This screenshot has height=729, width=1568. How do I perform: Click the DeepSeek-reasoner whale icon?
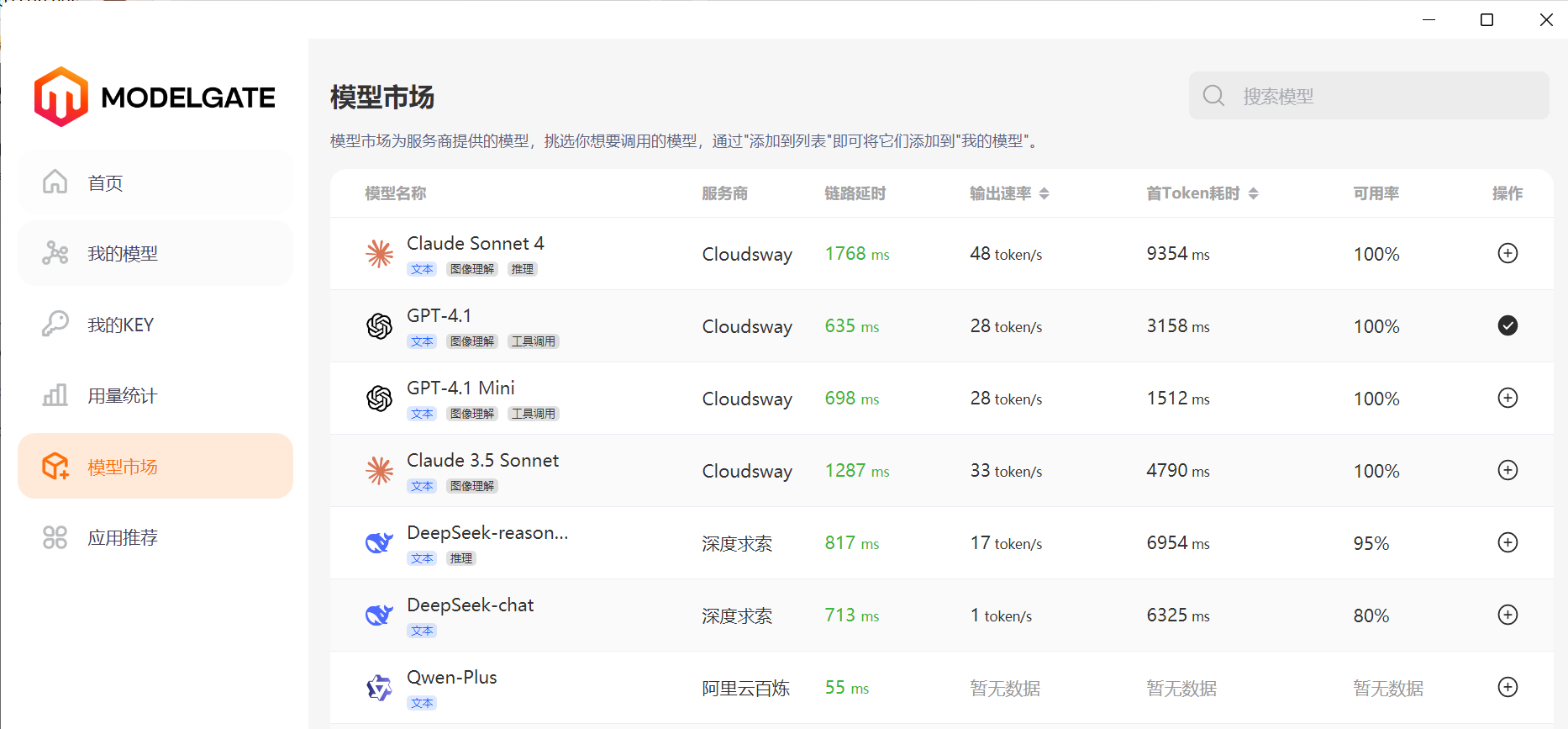click(380, 543)
